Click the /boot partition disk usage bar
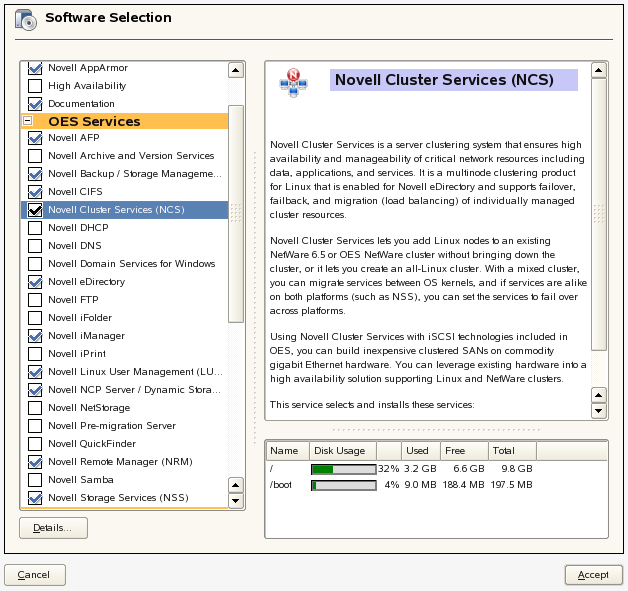The width and height of the screenshot is (628, 591). click(x=344, y=485)
